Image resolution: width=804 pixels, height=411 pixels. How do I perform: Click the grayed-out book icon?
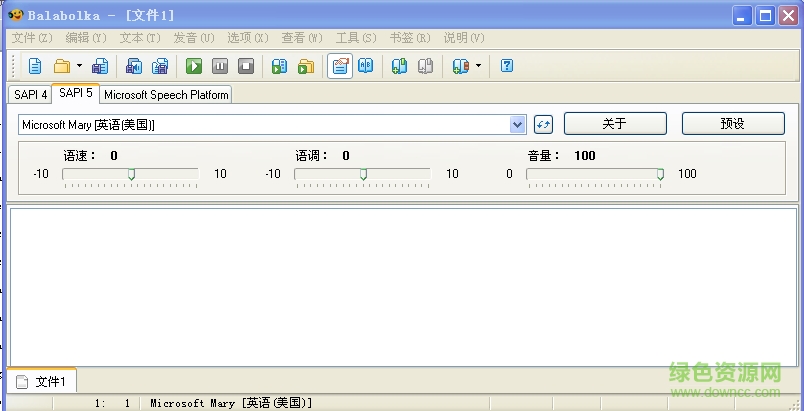[x=426, y=66]
